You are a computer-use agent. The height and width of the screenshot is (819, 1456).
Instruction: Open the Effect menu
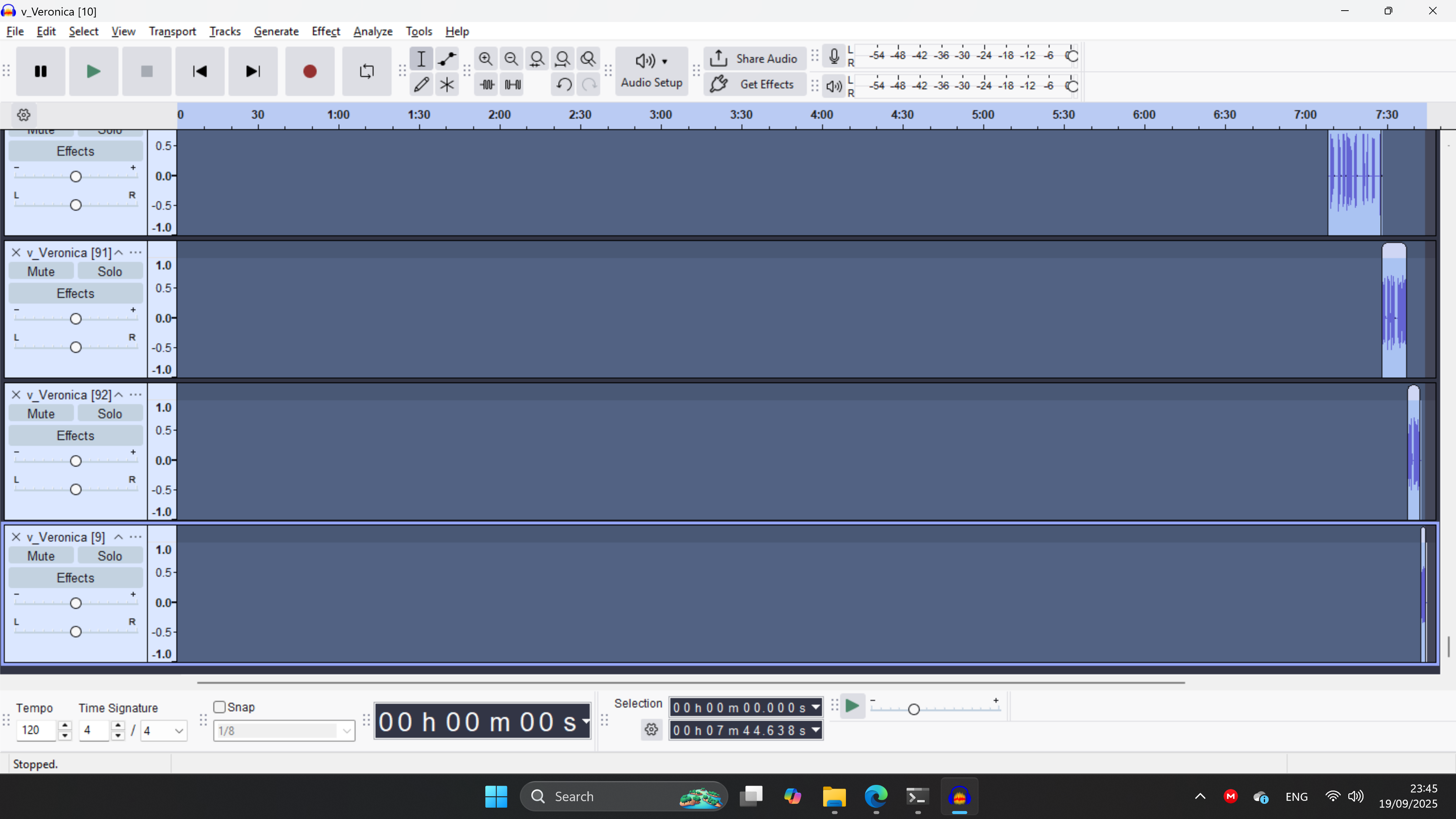pos(326,31)
